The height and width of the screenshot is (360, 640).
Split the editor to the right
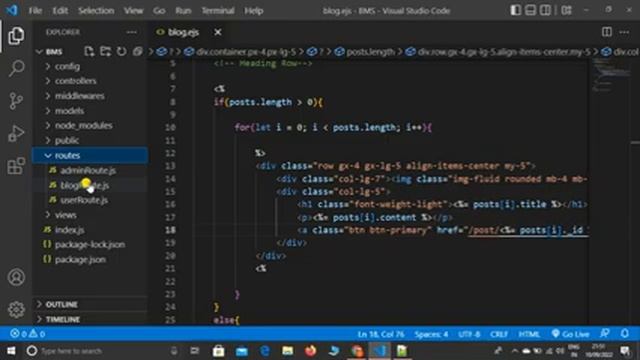point(607,32)
